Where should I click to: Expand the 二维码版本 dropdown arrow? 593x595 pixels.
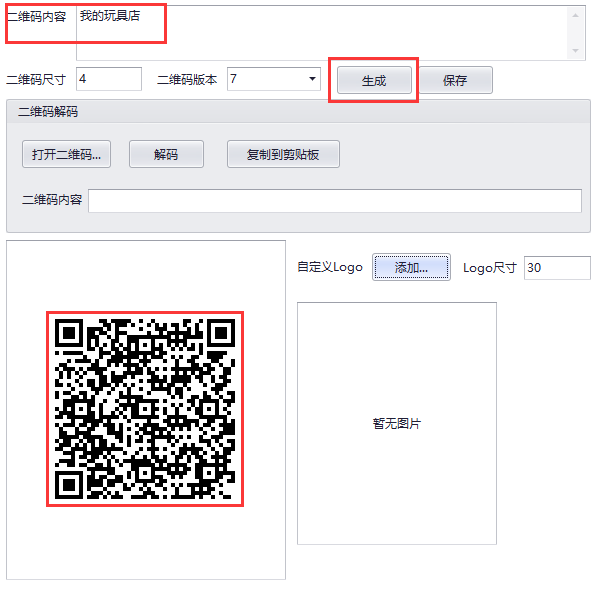click(312, 79)
